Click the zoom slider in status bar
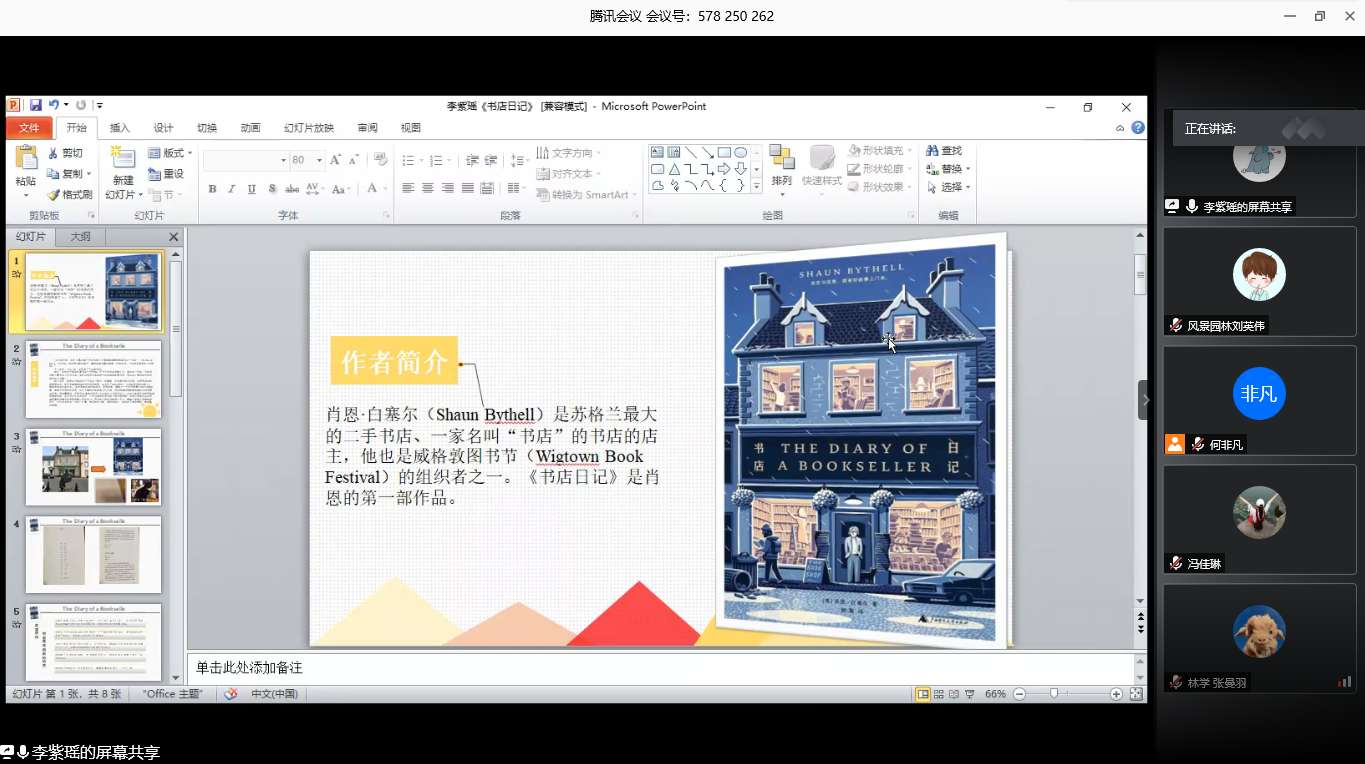Image resolution: width=1365 pixels, height=764 pixels. [x=1054, y=694]
